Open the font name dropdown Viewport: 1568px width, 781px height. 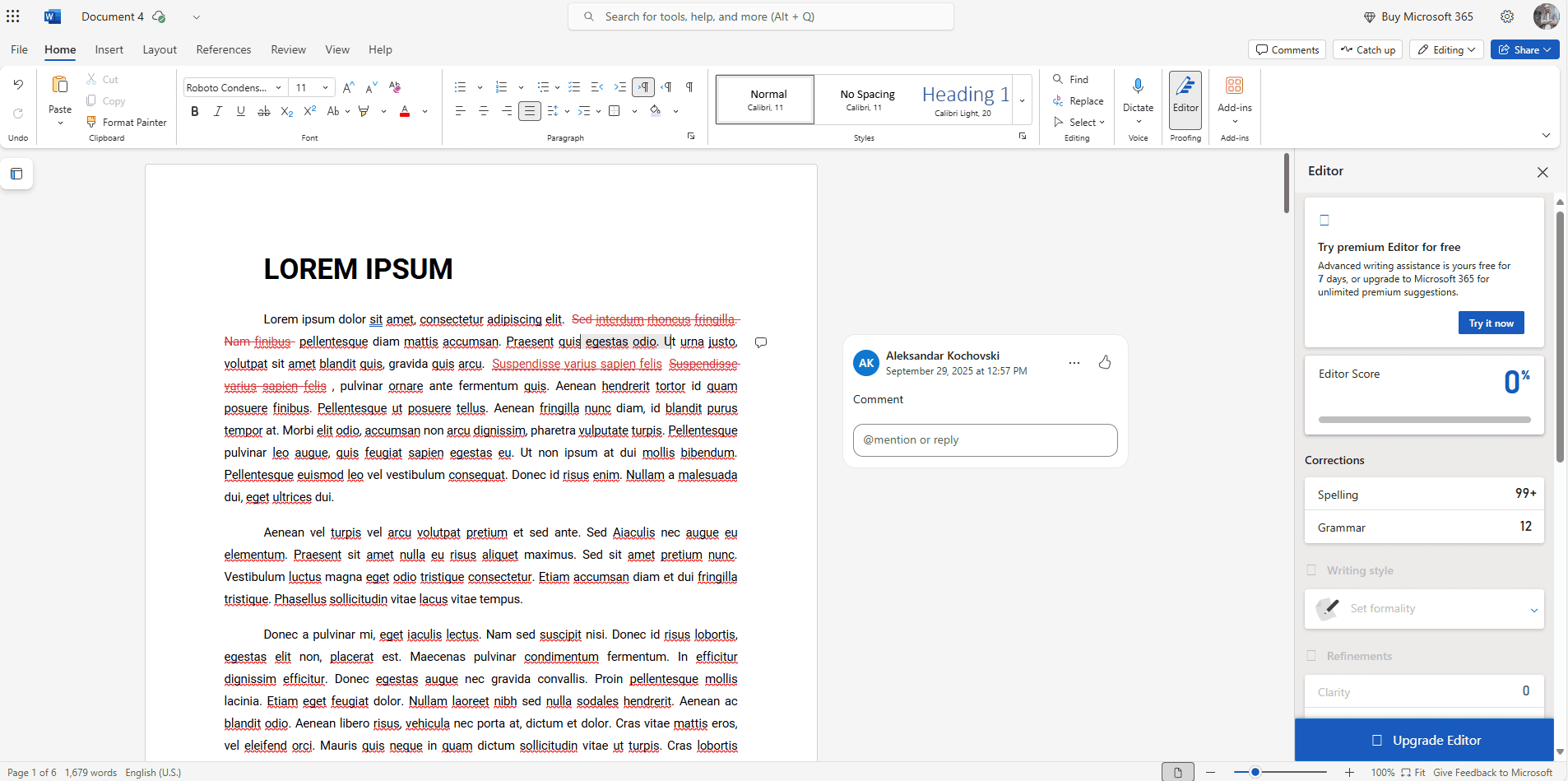tap(279, 87)
